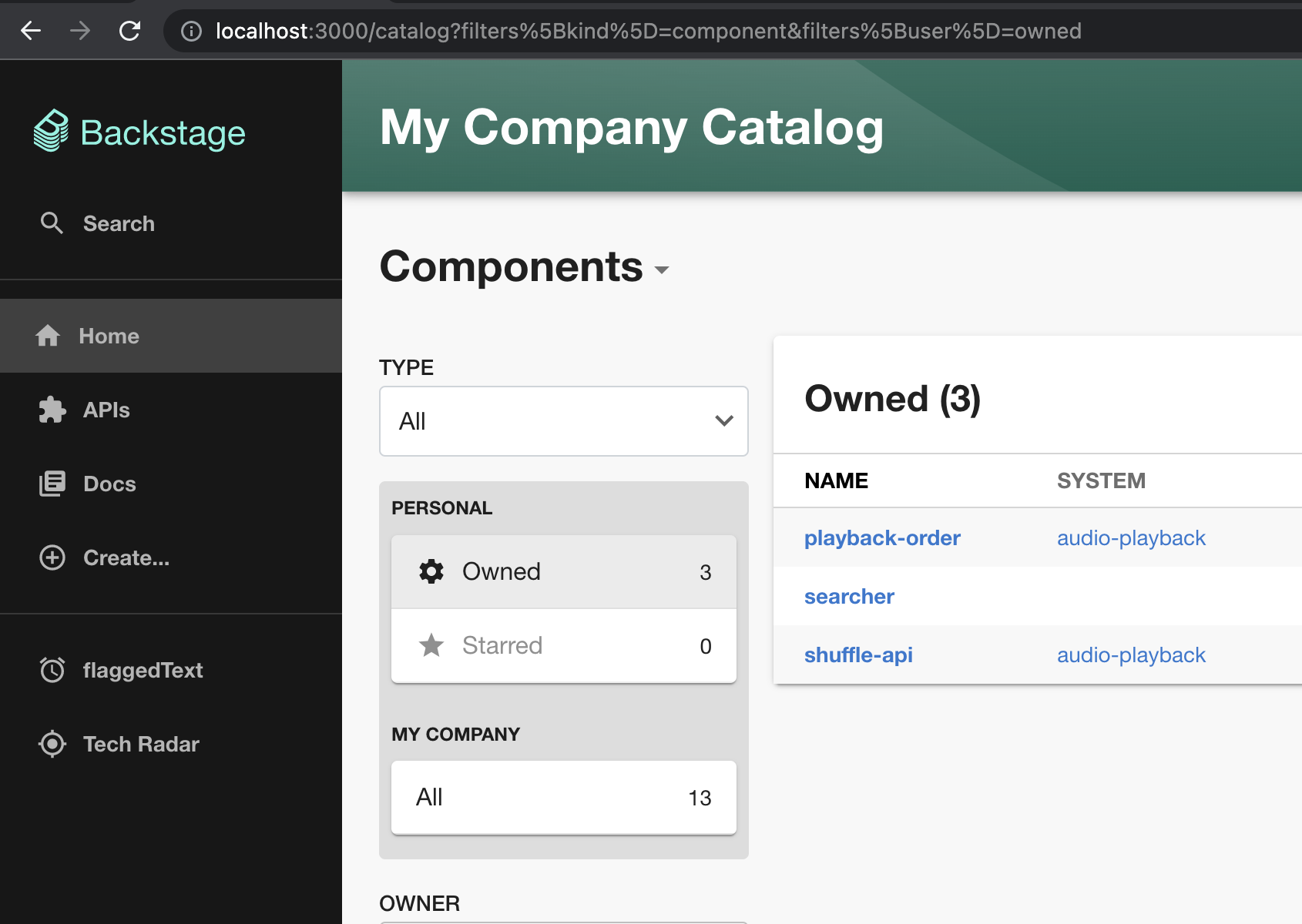Image resolution: width=1302 pixels, height=924 pixels.
Task: Click the star icon beside Starred
Action: [432, 646]
